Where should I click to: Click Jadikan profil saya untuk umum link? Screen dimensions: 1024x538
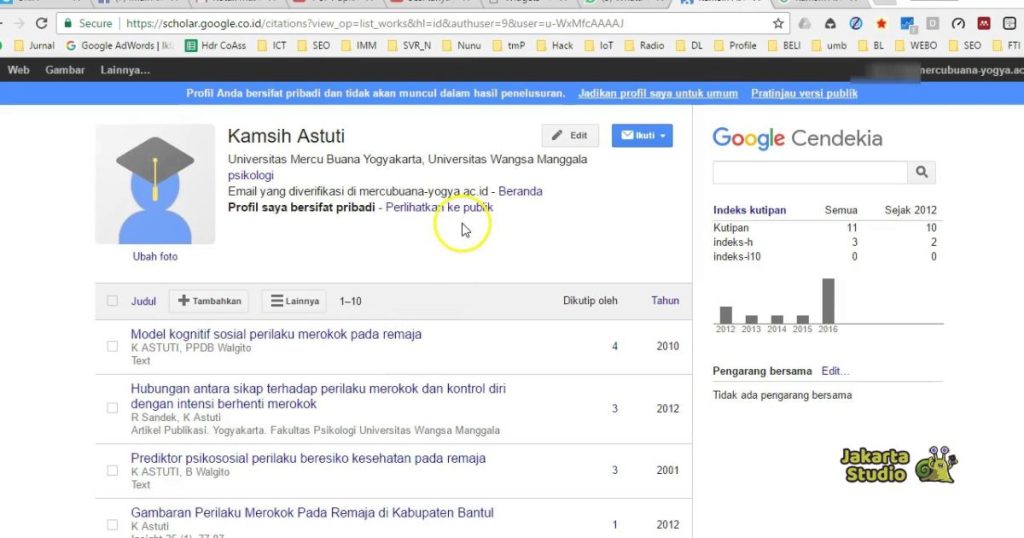coord(657,93)
